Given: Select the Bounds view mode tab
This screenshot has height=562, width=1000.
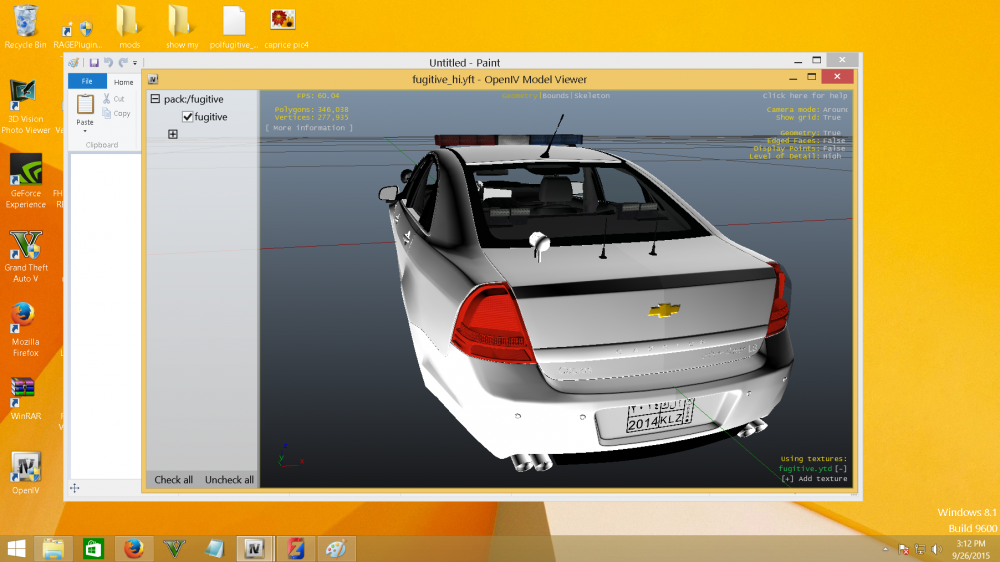Looking at the screenshot, I should coord(555,96).
